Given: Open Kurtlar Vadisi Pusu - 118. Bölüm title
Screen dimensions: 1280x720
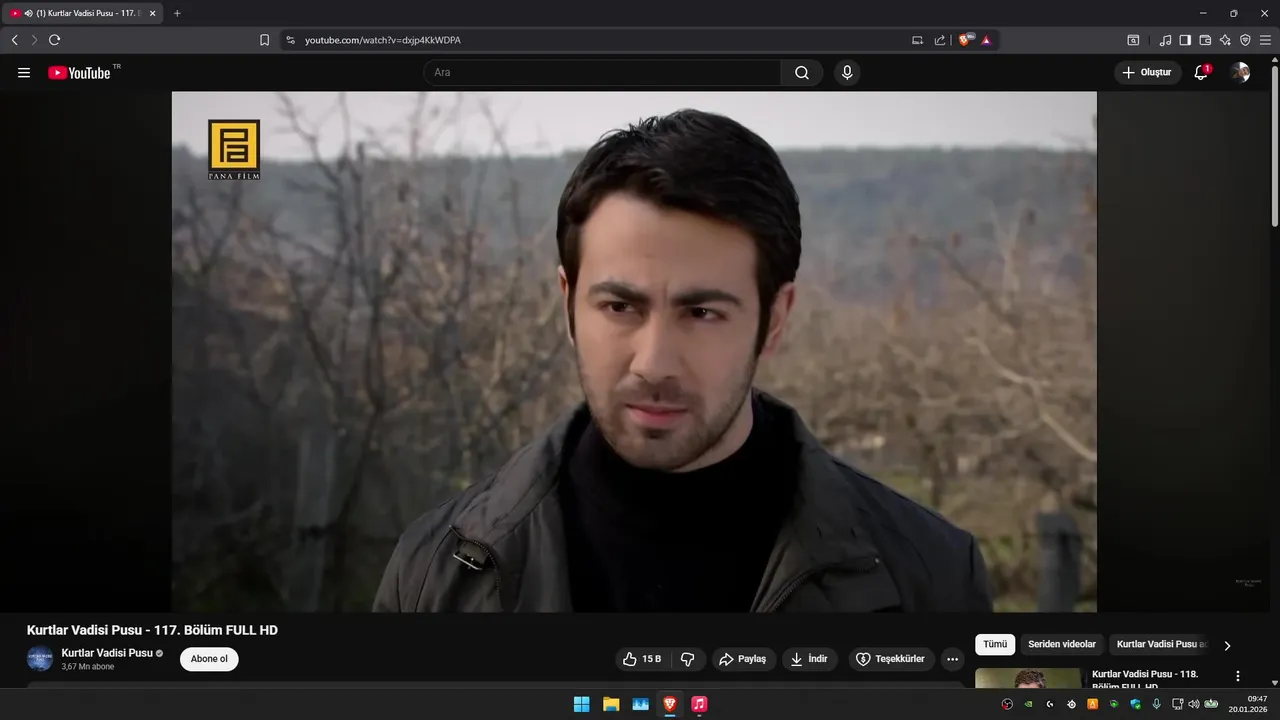Looking at the screenshot, I should 1145,680.
